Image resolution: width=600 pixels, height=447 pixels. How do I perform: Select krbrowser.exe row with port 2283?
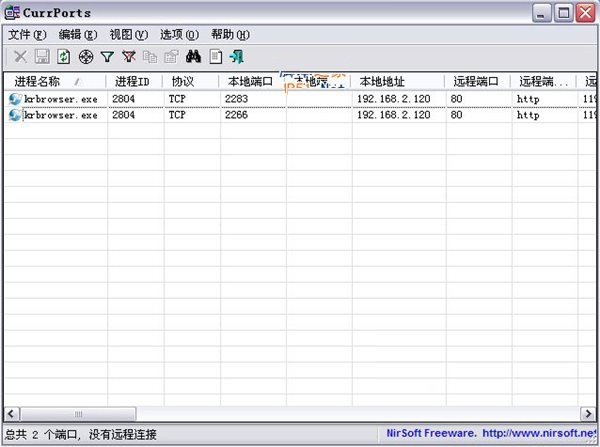coord(300,99)
